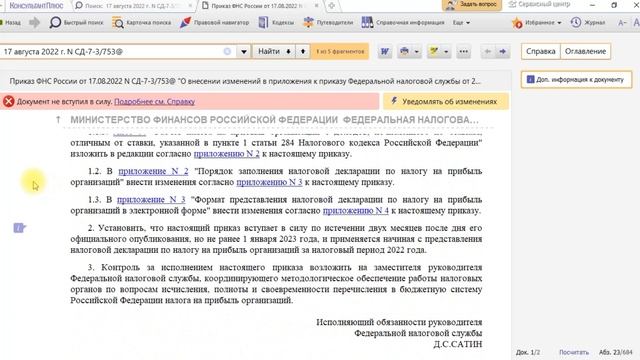Expand bookmark options dropdown arrow
This screenshot has width=640, height=360.
click(446, 52)
